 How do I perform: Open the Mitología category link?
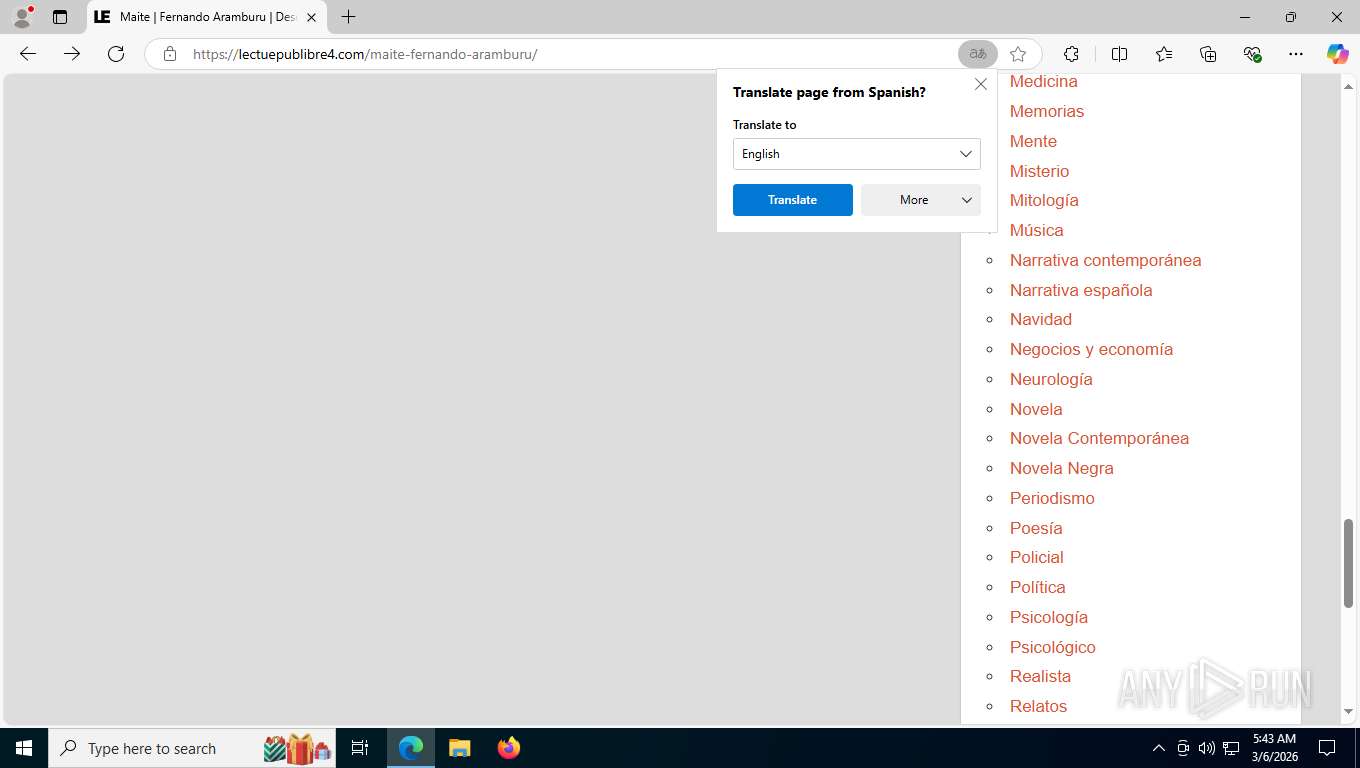(1044, 200)
